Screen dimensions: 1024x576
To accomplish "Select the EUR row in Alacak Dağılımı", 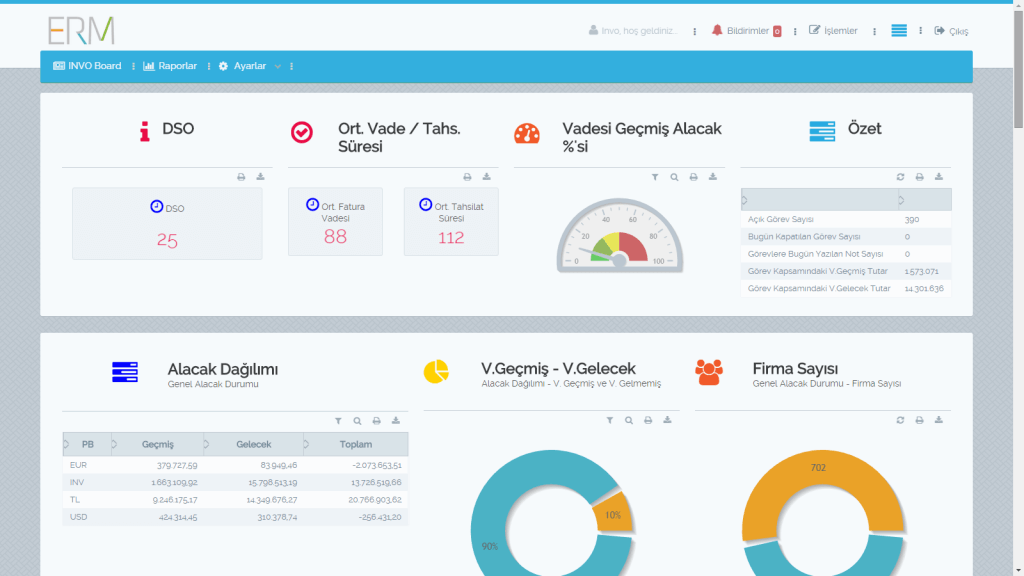I will 236,465.
